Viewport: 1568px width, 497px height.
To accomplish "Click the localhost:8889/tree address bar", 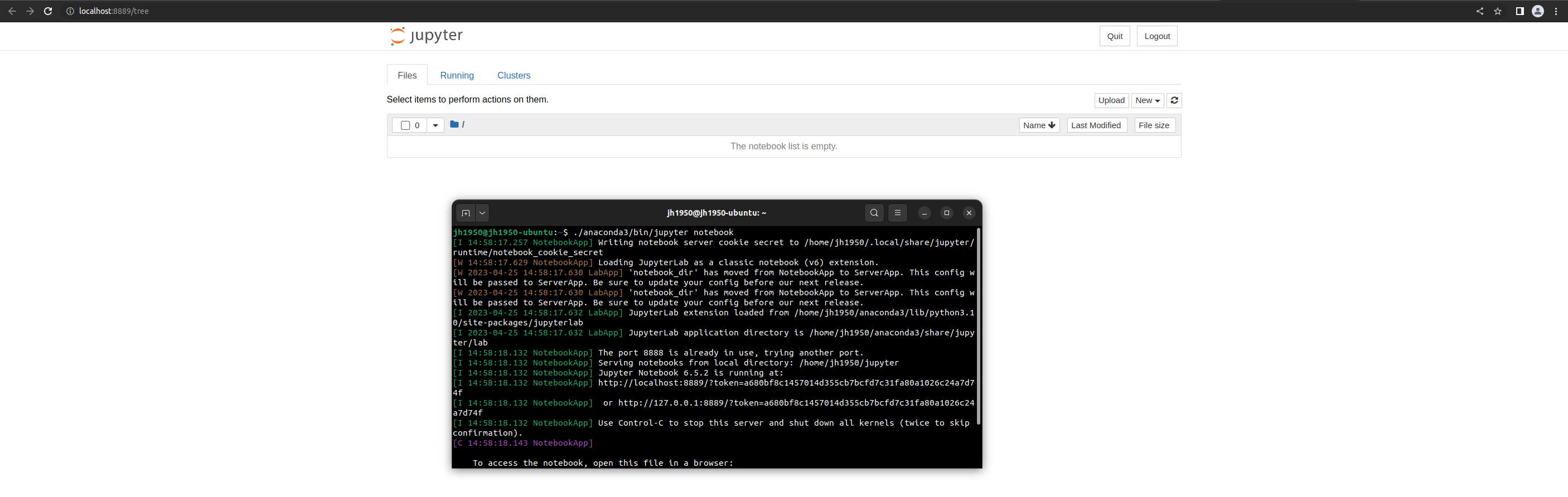I will 767,11.
